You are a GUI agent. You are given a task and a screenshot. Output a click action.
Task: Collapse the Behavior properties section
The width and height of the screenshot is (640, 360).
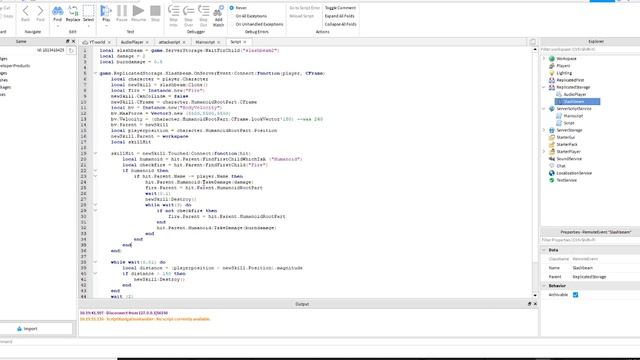click(544, 286)
